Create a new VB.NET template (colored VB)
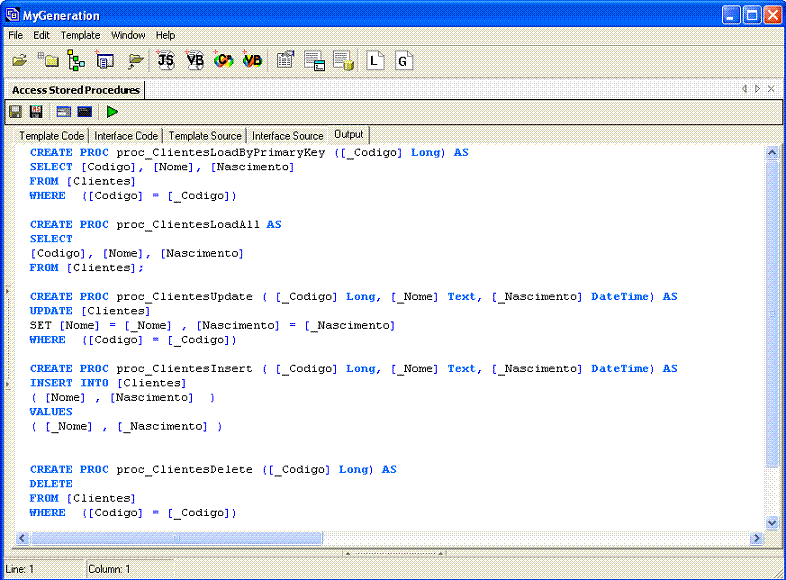This screenshot has height=580, width=786. (252, 60)
